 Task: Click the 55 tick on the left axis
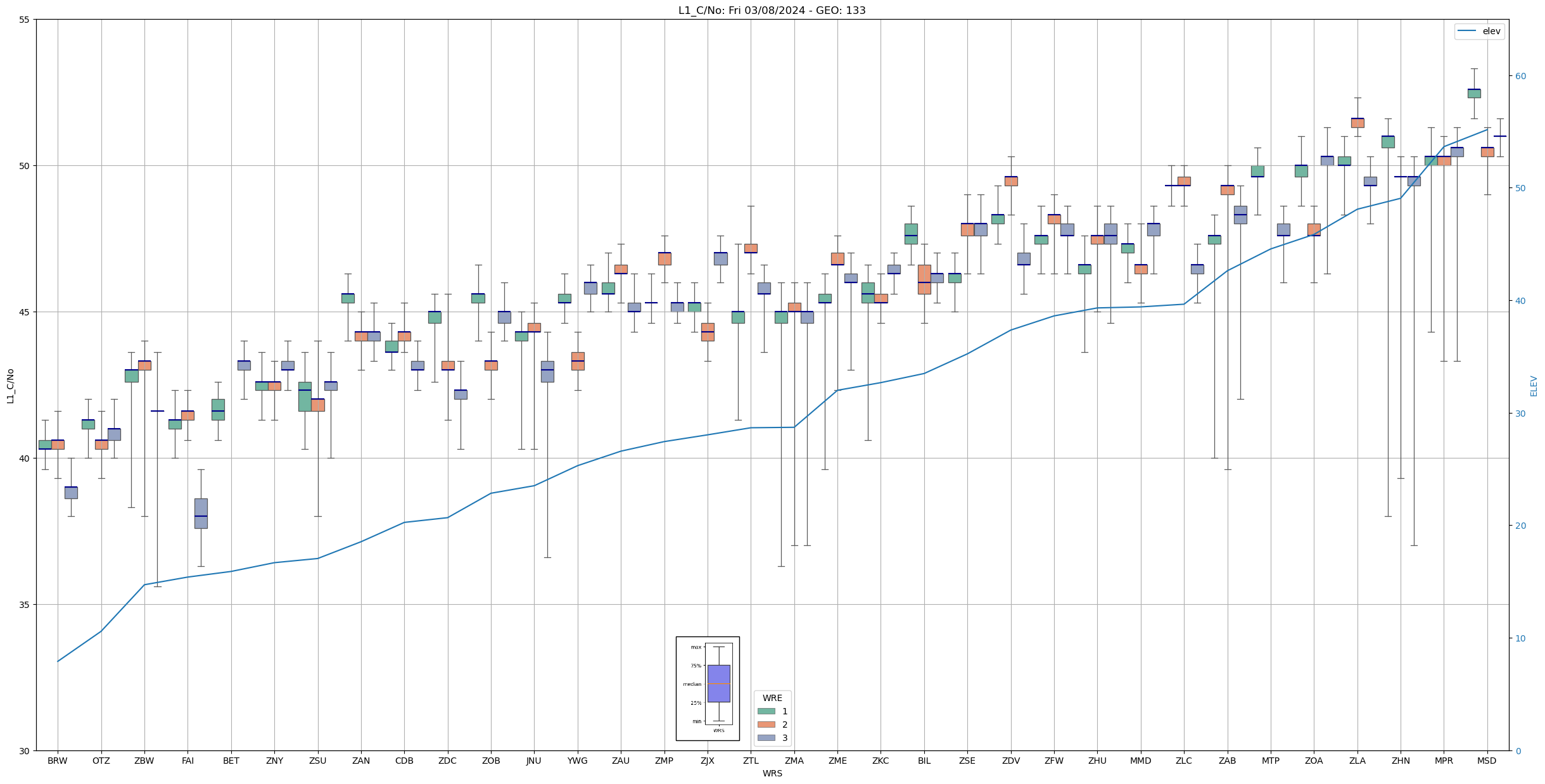coord(25,20)
